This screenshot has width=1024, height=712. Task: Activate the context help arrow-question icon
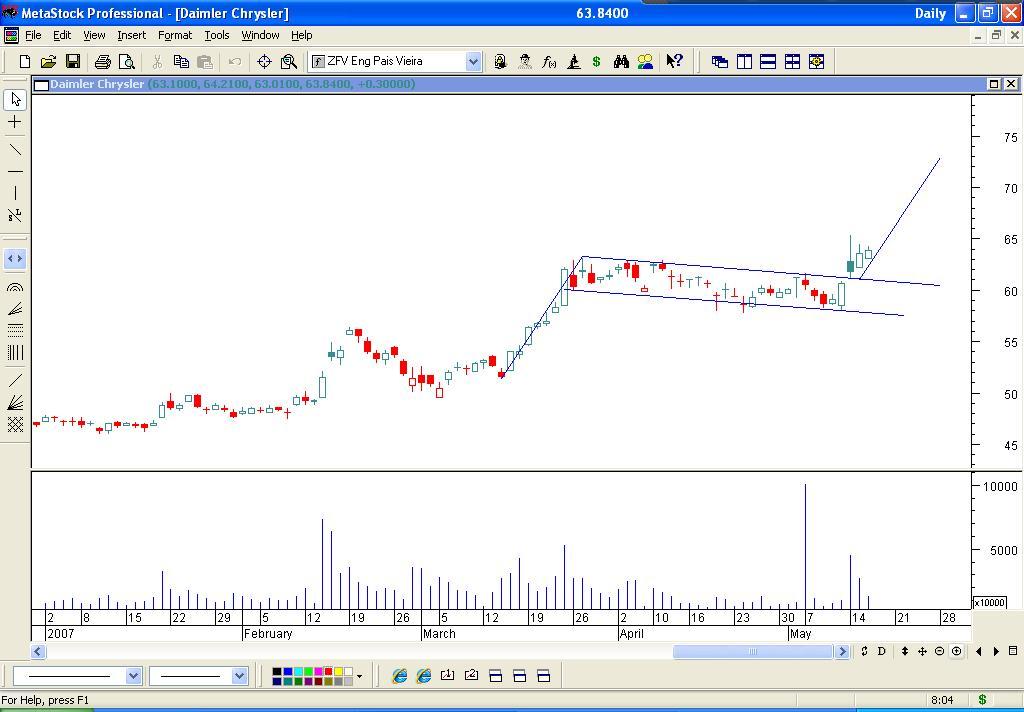click(675, 61)
